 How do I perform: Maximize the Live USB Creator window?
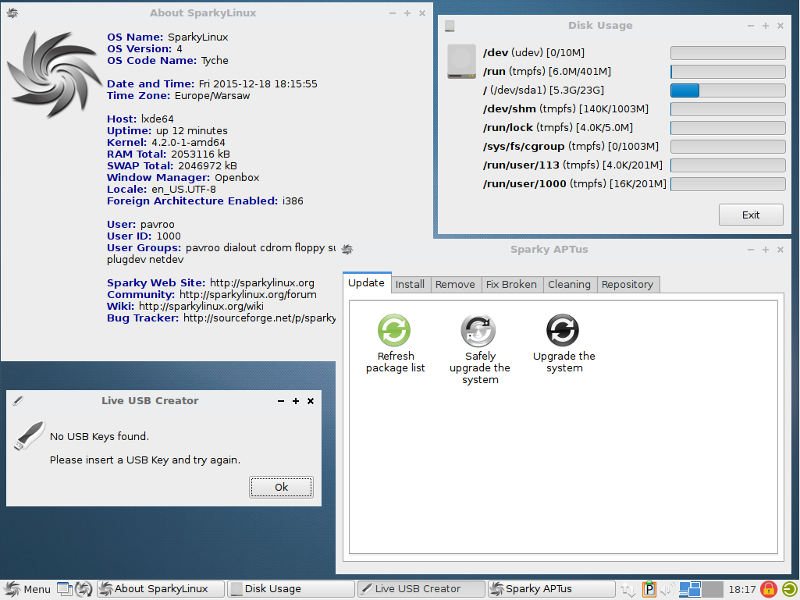point(295,401)
